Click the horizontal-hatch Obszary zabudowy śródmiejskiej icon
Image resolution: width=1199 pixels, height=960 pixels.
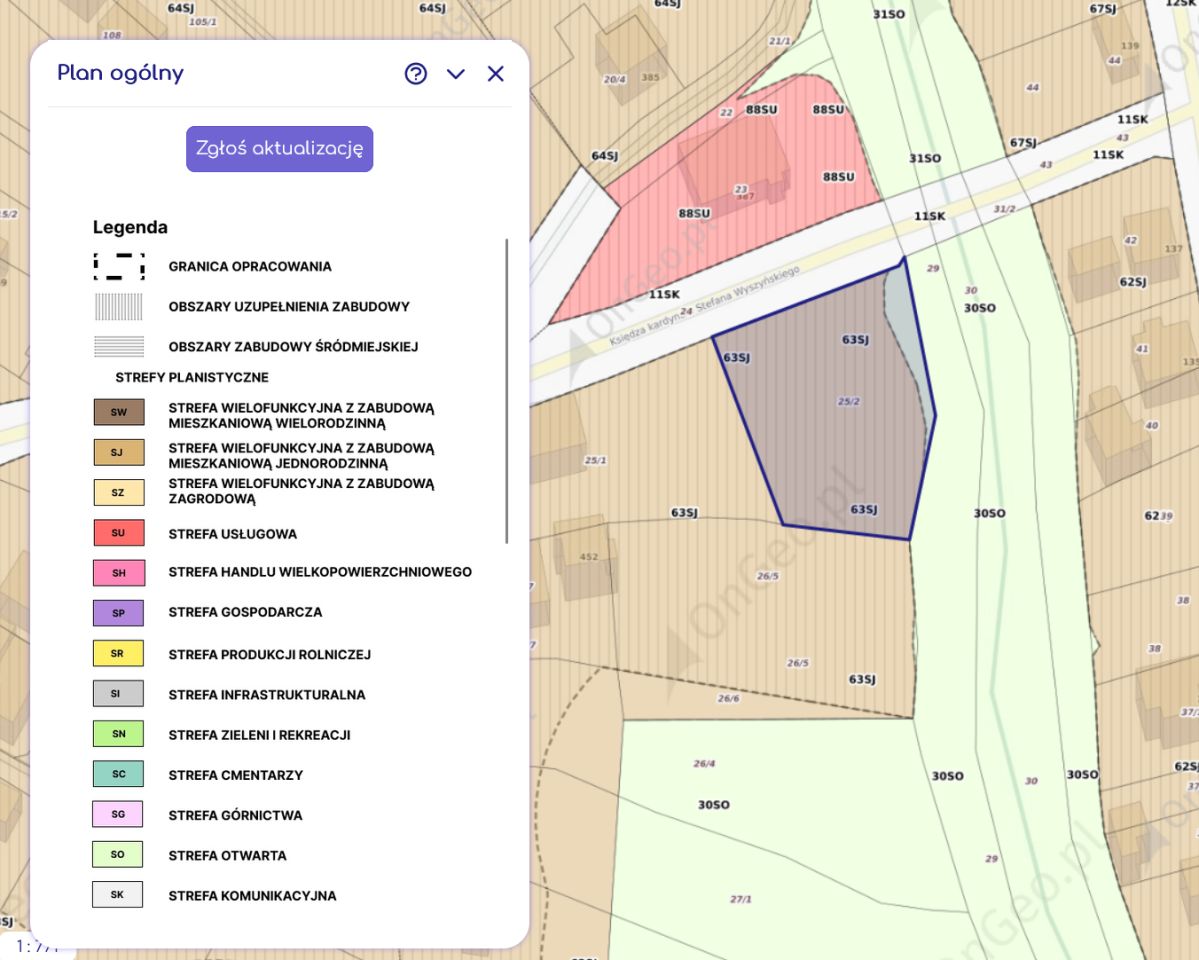click(x=119, y=347)
